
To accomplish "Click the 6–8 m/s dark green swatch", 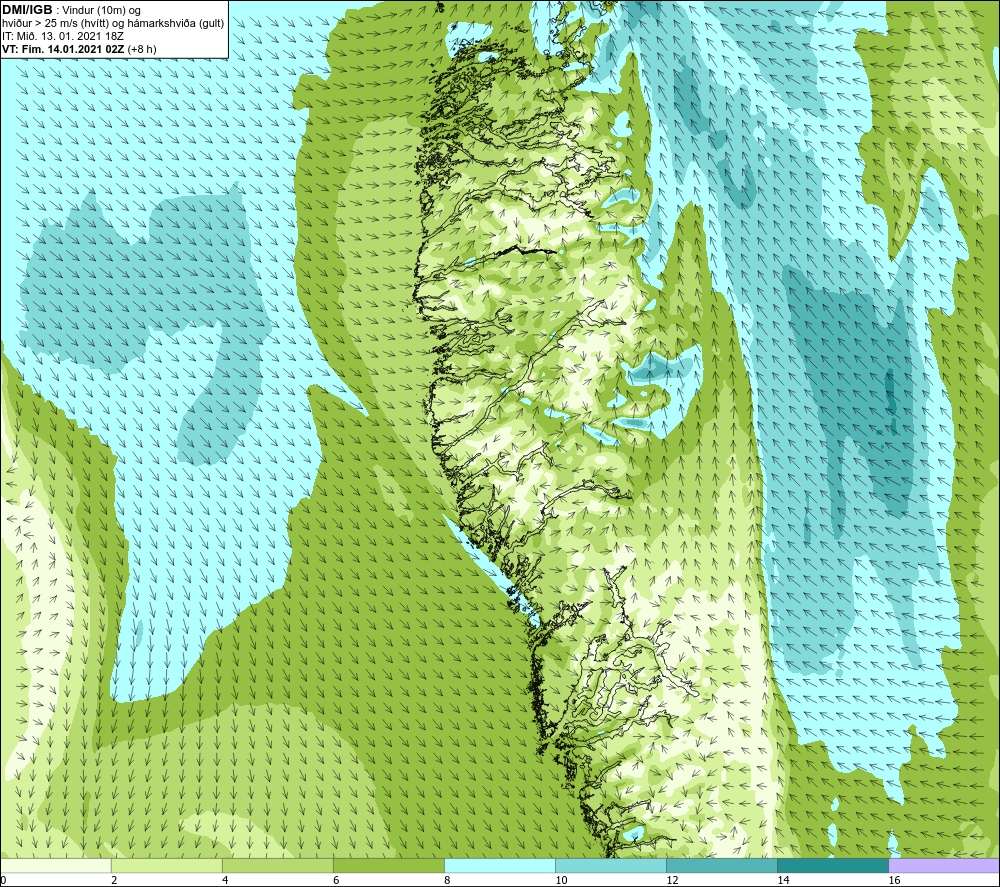I will click(x=389, y=865).
